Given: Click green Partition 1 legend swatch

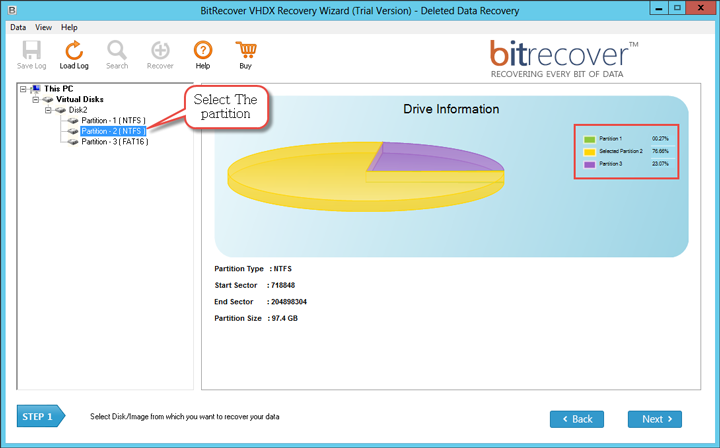Looking at the screenshot, I should click(x=589, y=139).
